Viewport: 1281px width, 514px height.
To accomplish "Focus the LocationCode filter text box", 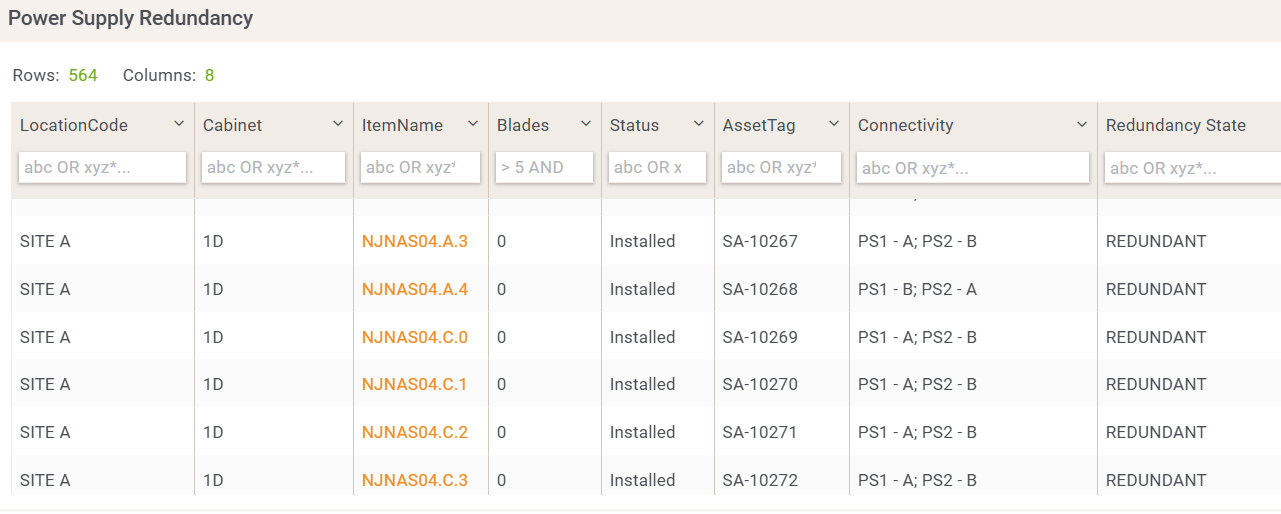I will (x=102, y=167).
